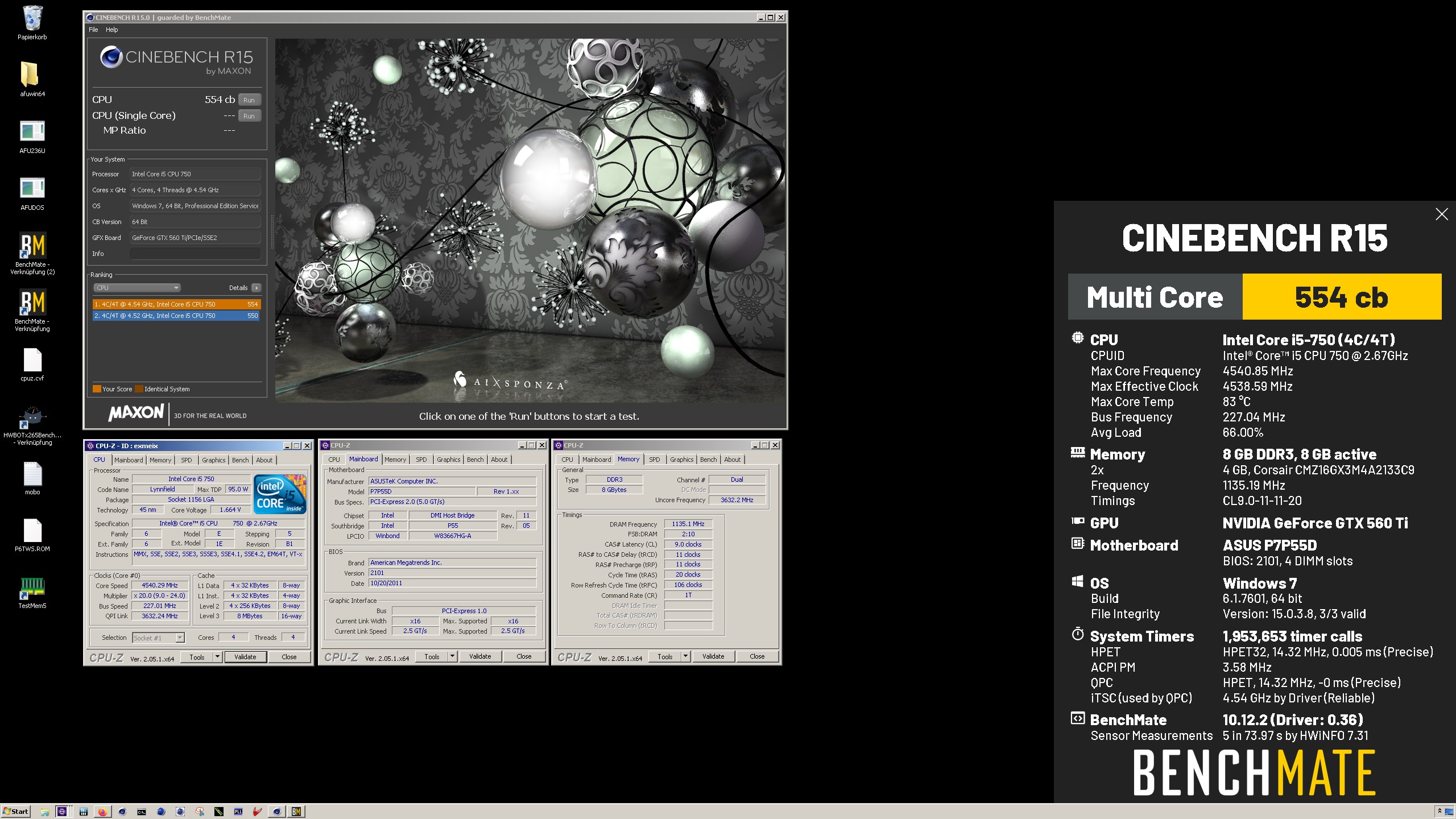1456x819 pixels.
Task: Open the Socket #1 selection dropdown
Action: 159,638
